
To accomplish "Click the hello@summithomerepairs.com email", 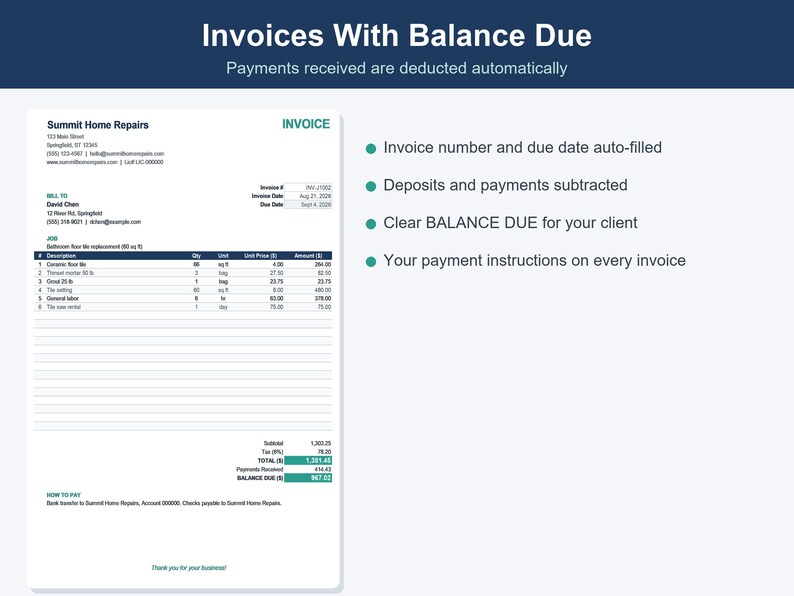I will point(127,153).
